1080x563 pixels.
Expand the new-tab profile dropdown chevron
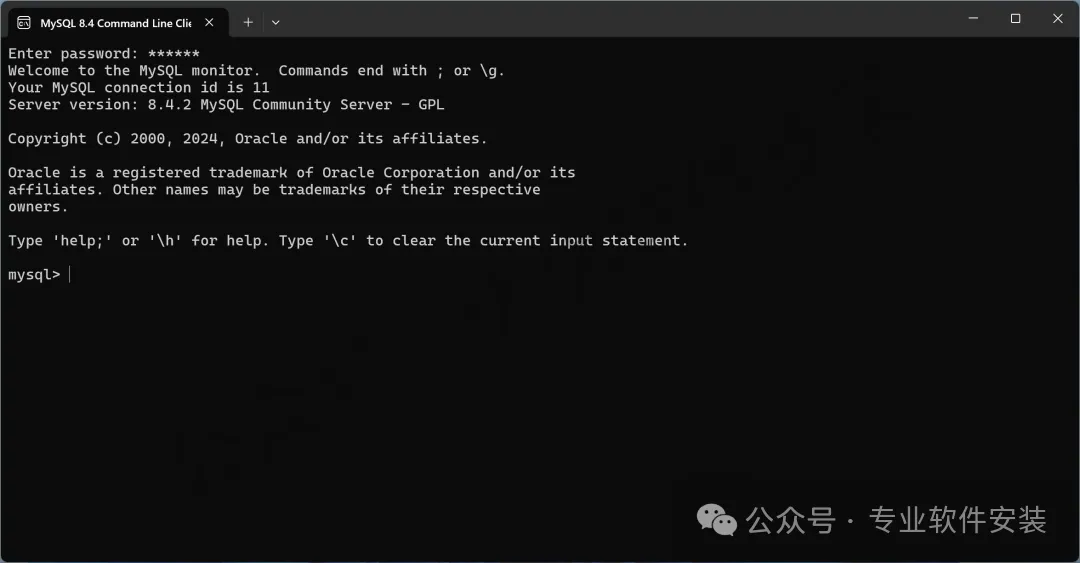tap(276, 23)
